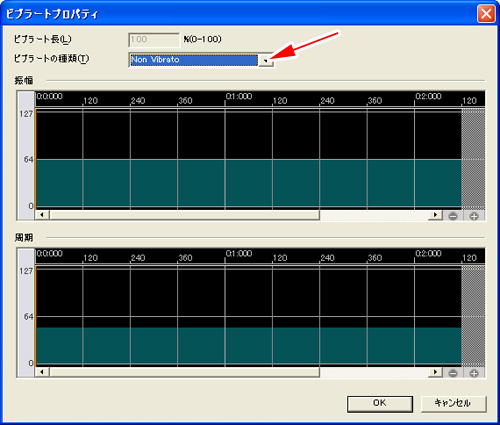Click left scroll arrow of period graph

pos(42,372)
